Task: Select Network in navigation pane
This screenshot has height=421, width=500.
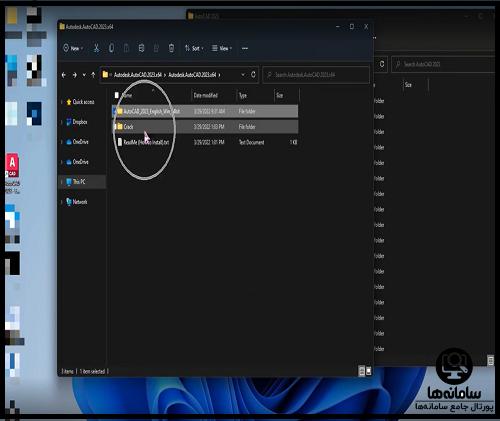Action: (x=80, y=202)
